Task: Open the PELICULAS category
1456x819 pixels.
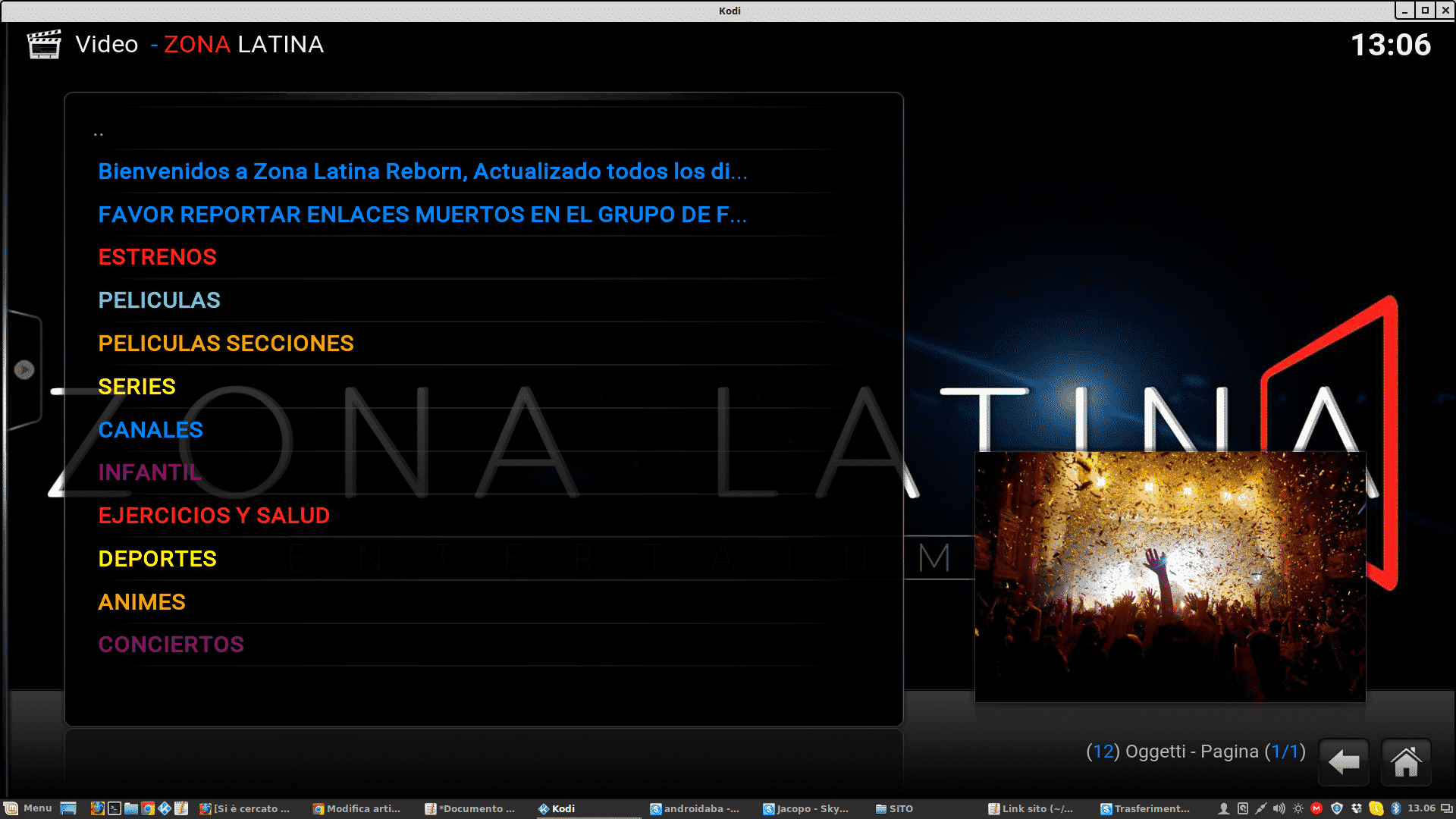Action: pos(483,300)
